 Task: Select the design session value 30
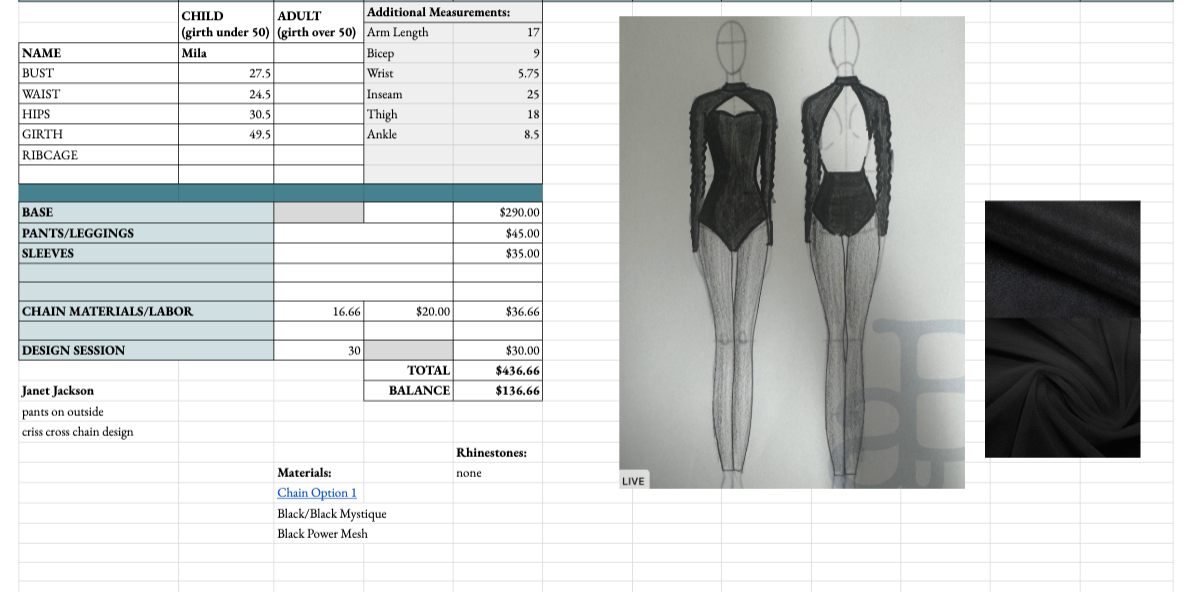coord(318,350)
